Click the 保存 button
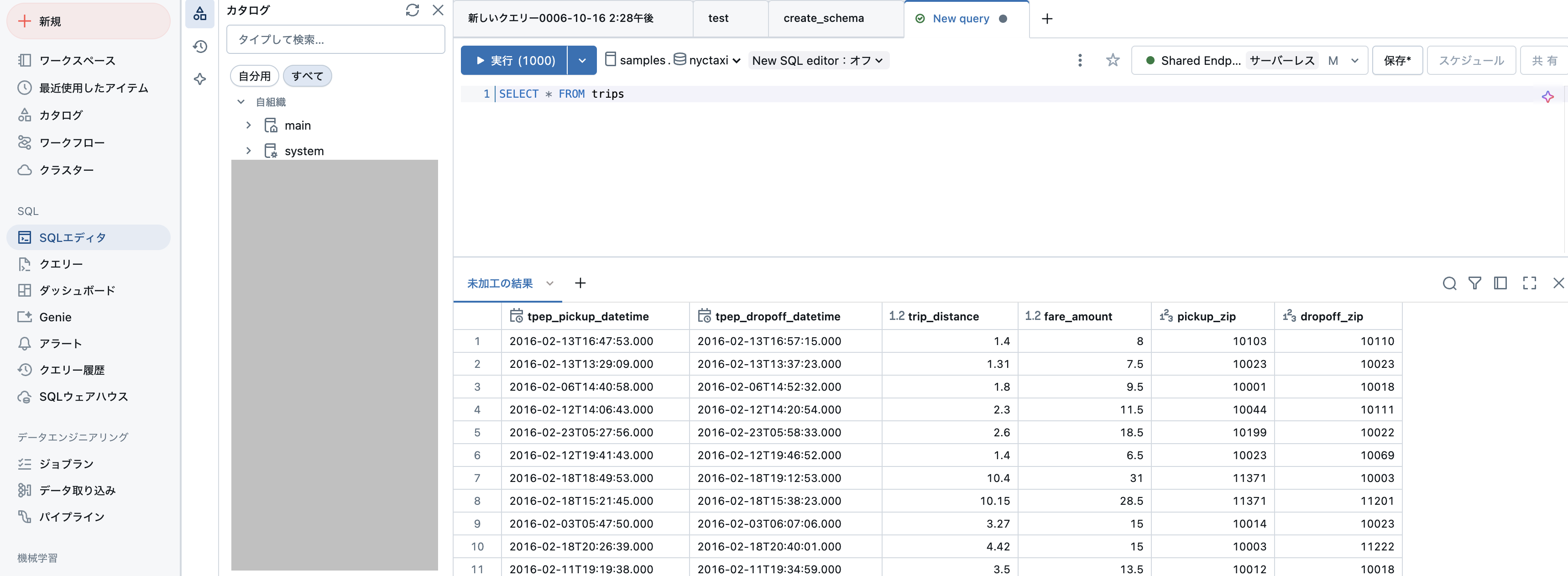Viewport: 1568px width, 576px height. point(1397,60)
